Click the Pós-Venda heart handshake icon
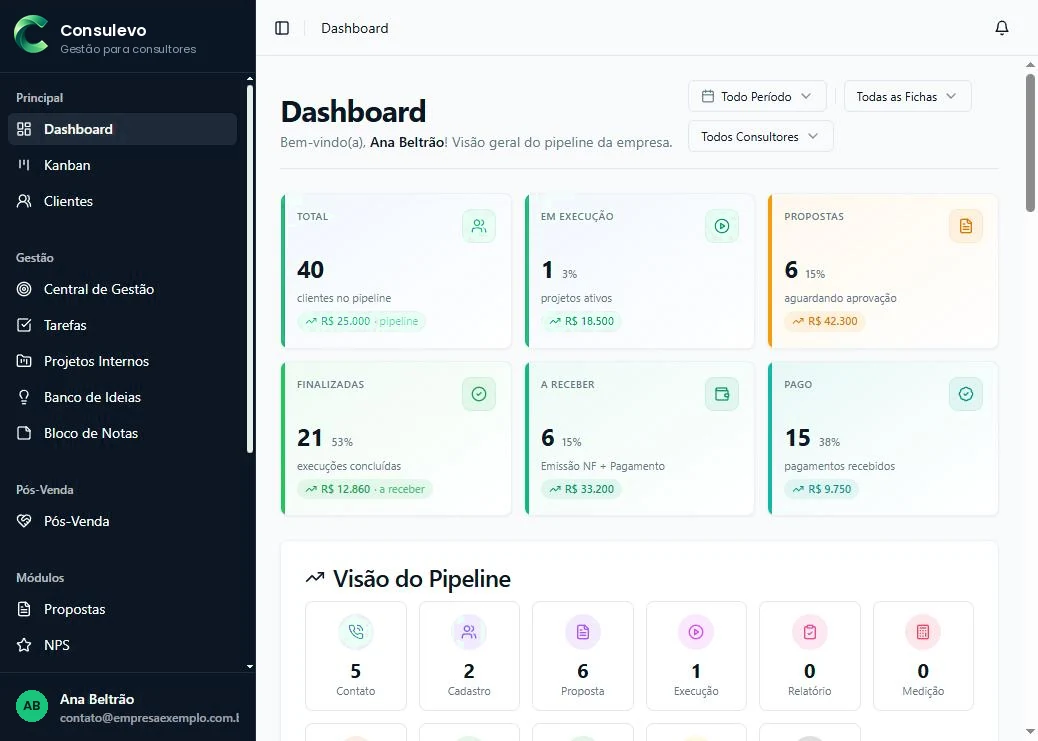 tap(24, 520)
